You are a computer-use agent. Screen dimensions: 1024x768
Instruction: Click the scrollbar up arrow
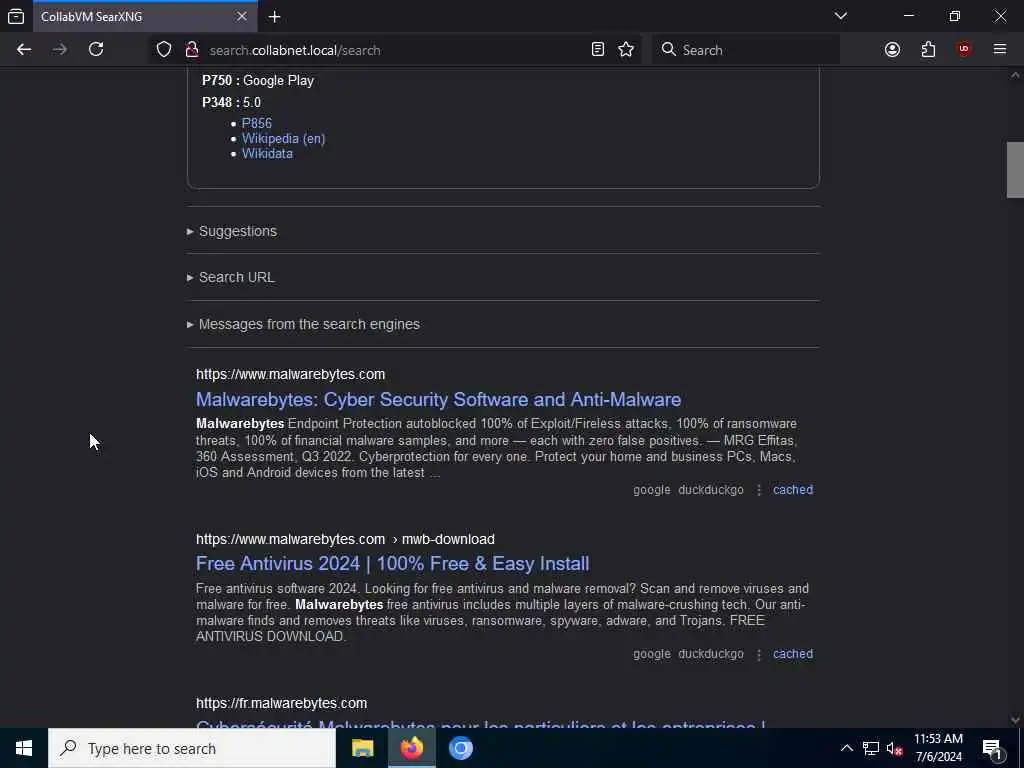pyautogui.click(x=1015, y=75)
